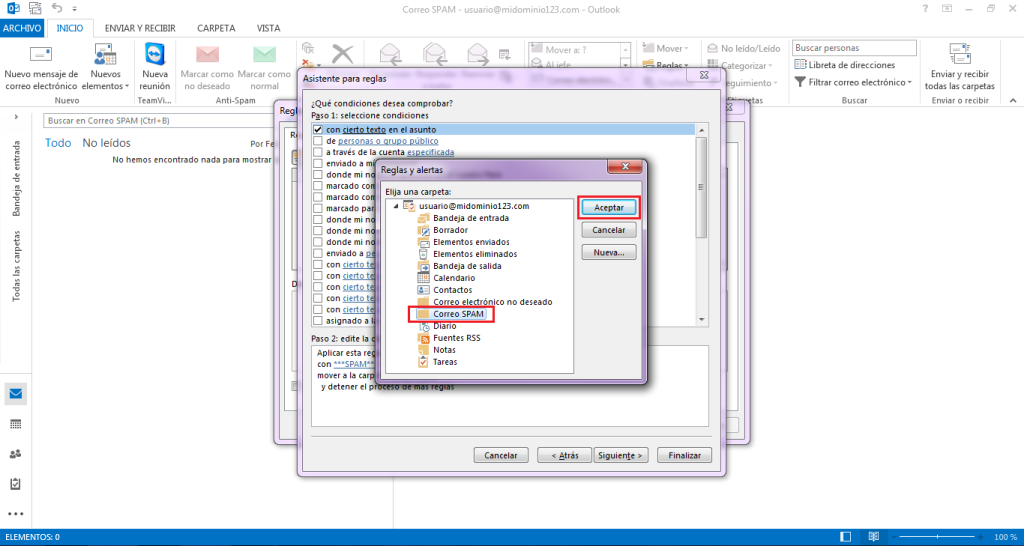Open the ARCHIVO tab
Viewport: 1024px width, 546px height.
(22, 28)
